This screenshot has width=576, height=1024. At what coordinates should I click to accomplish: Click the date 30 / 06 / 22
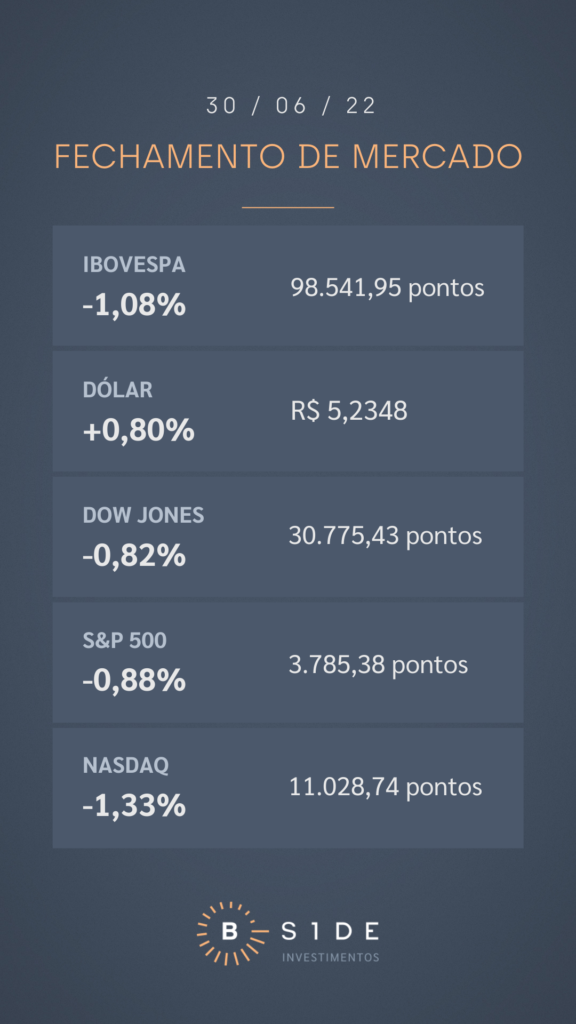(291, 106)
